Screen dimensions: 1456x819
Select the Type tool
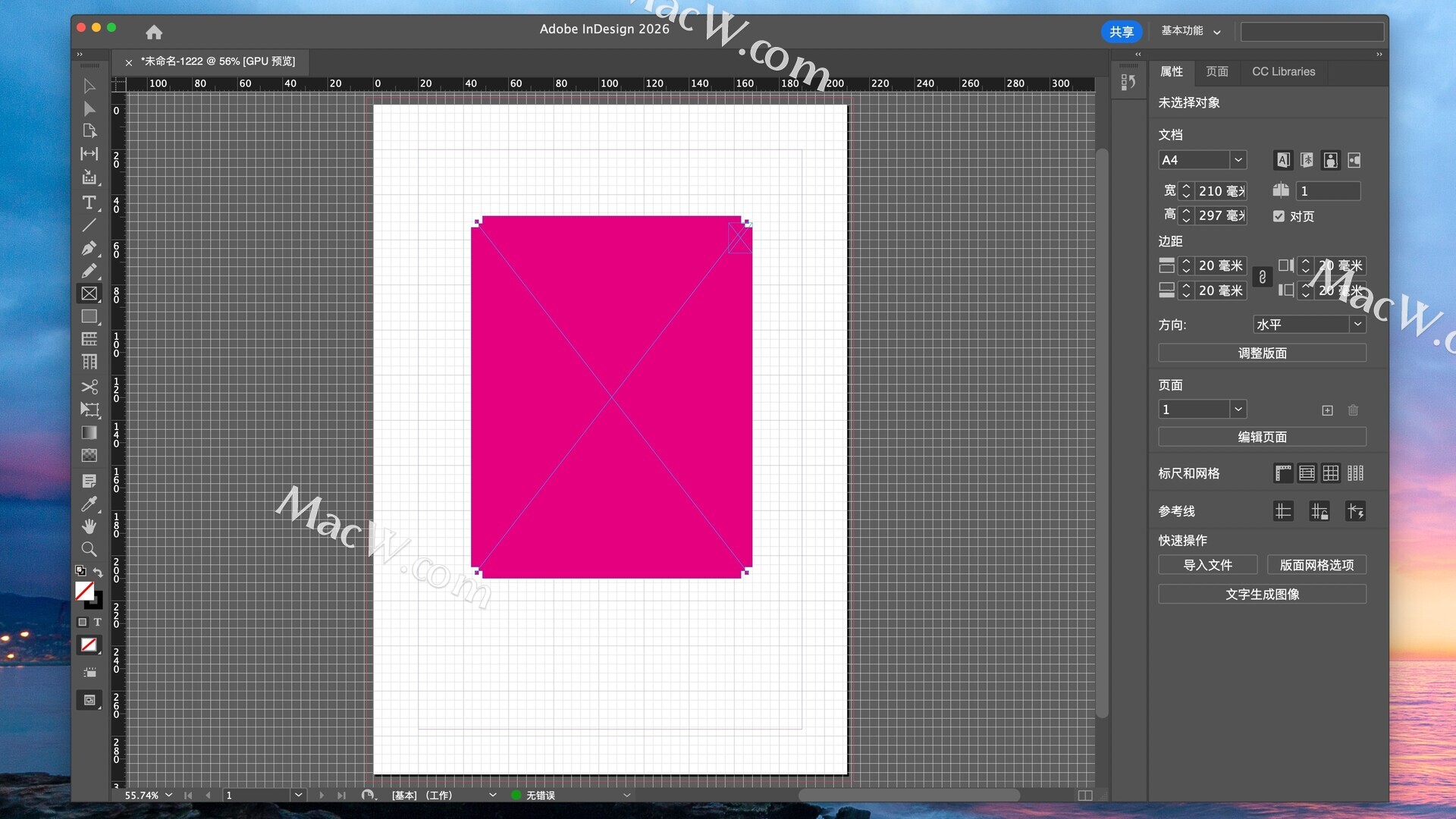(89, 202)
